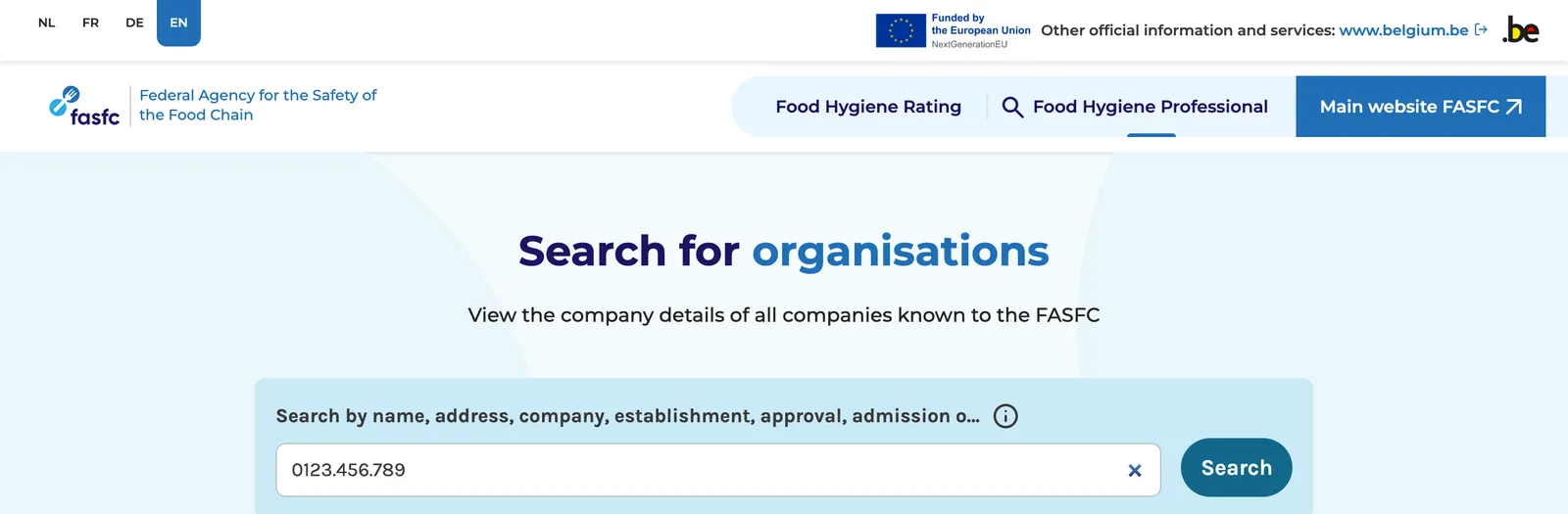Open the www.belgium.be link
Screen dimensions: 1568x514
tap(1403, 30)
